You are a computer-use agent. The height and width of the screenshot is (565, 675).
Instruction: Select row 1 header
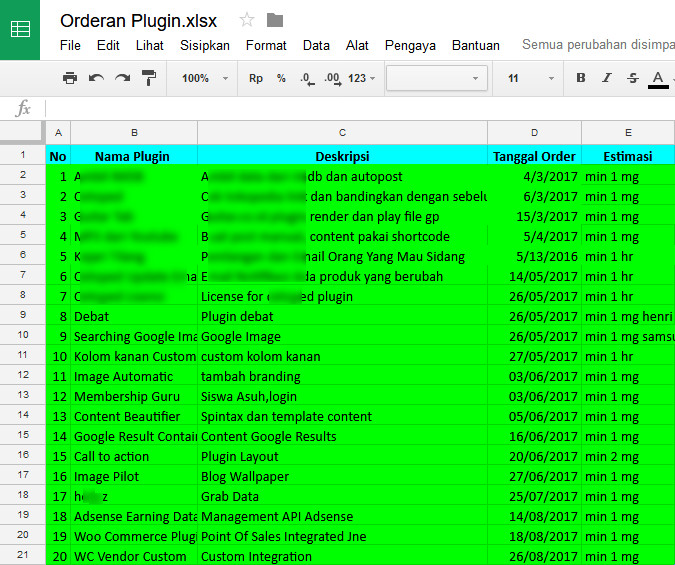pos(22,155)
